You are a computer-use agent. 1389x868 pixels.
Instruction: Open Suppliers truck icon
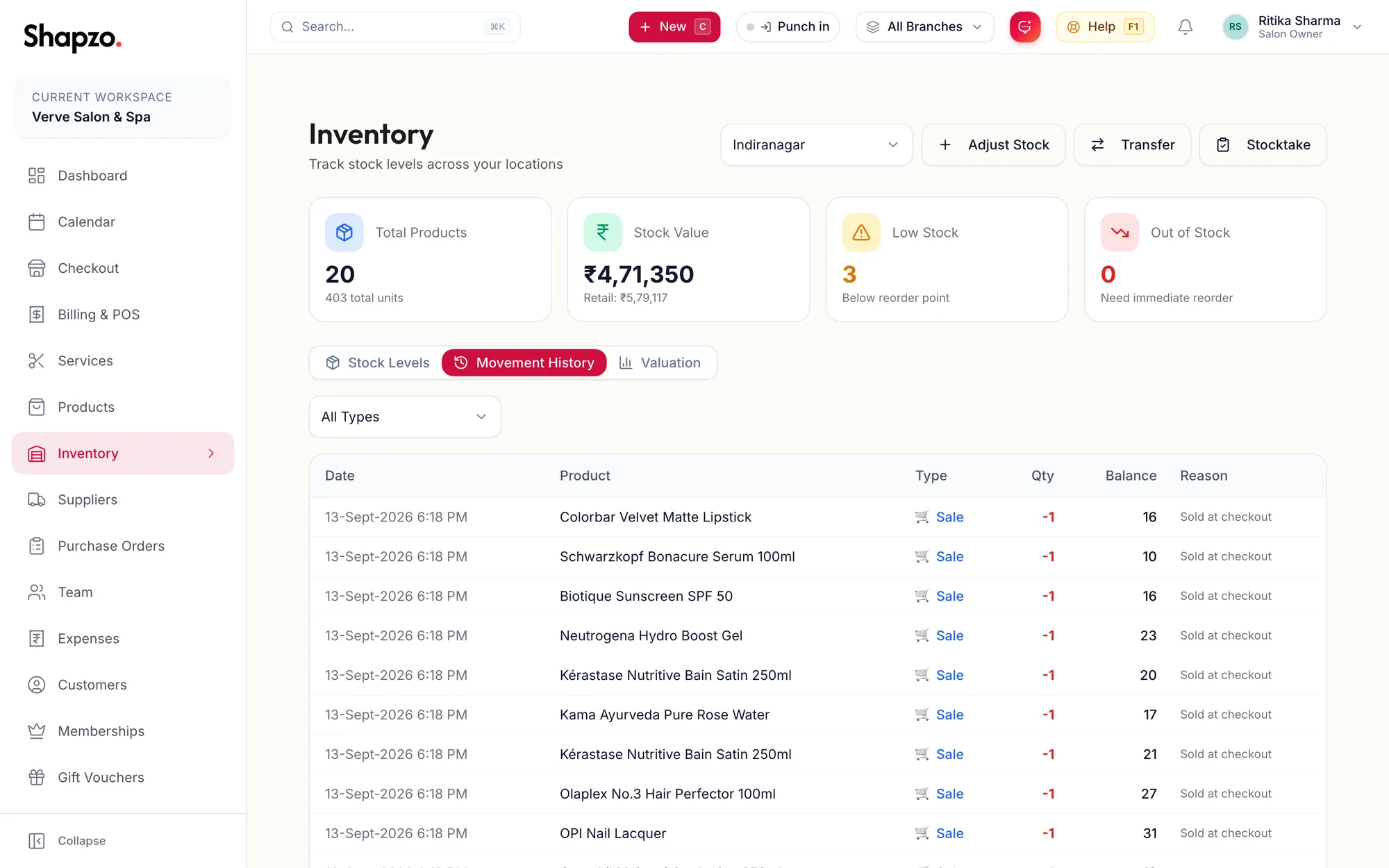tap(36, 500)
